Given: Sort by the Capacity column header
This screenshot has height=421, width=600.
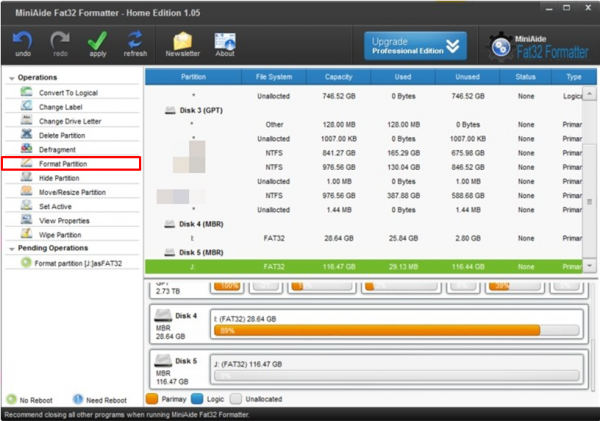Looking at the screenshot, I should click(336, 76).
